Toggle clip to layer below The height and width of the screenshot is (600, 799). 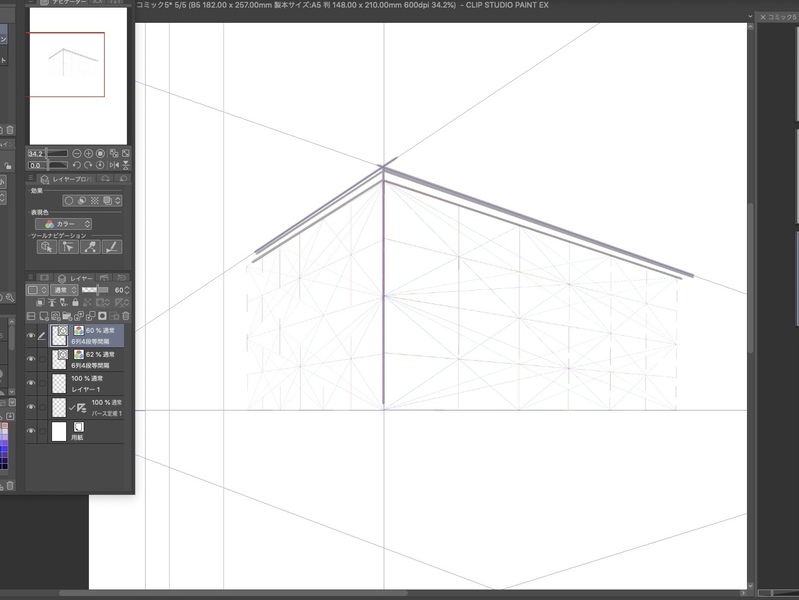[40, 302]
